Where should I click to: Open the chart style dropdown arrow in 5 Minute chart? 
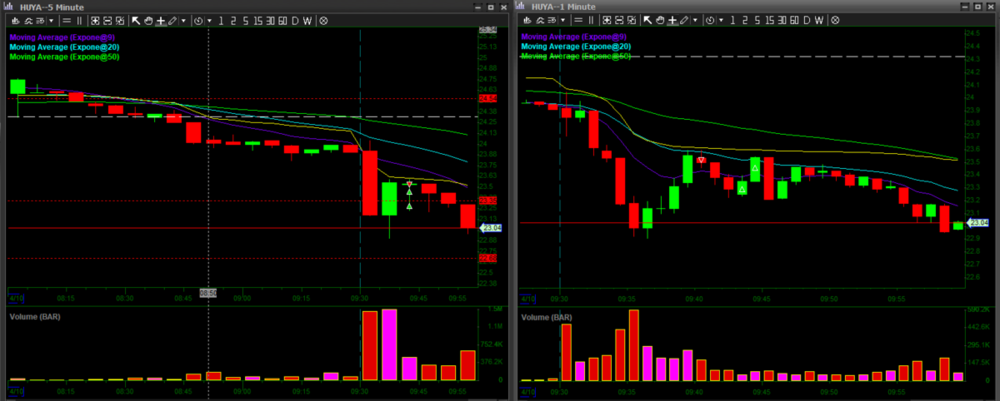51,21
